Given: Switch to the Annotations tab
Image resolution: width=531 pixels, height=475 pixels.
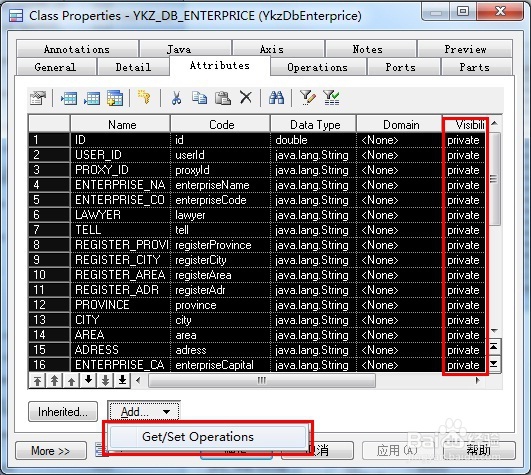Looking at the screenshot, I should pos(77,49).
